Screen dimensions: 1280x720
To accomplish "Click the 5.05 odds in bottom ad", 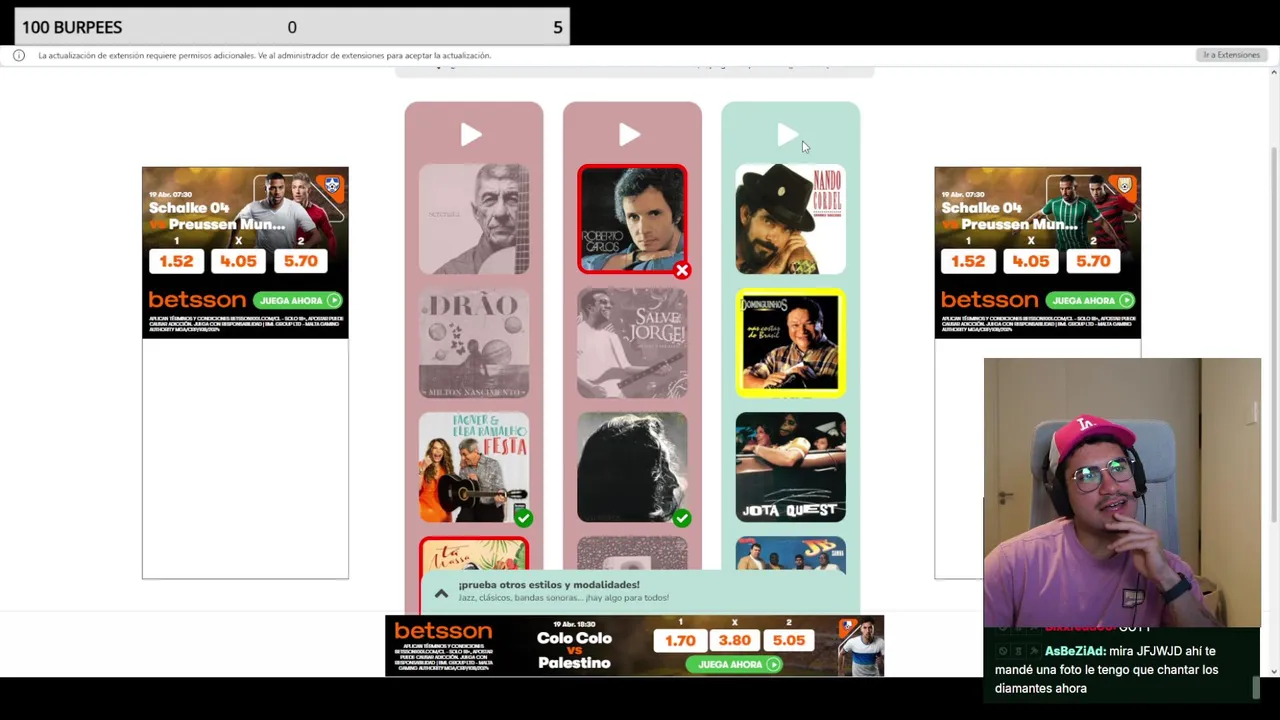I will (788, 640).
